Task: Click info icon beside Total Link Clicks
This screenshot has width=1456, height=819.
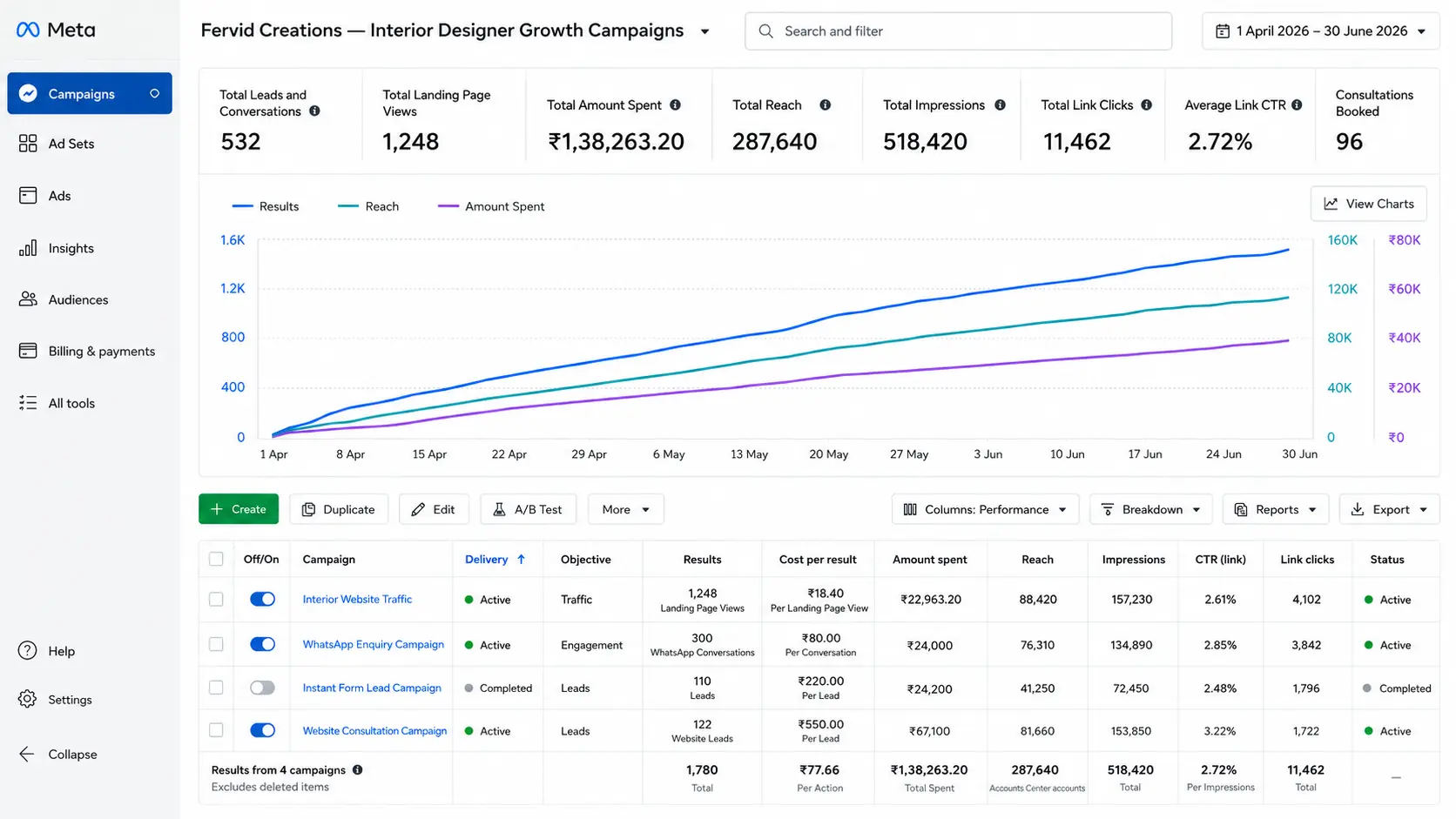Action: [1146, 104]
